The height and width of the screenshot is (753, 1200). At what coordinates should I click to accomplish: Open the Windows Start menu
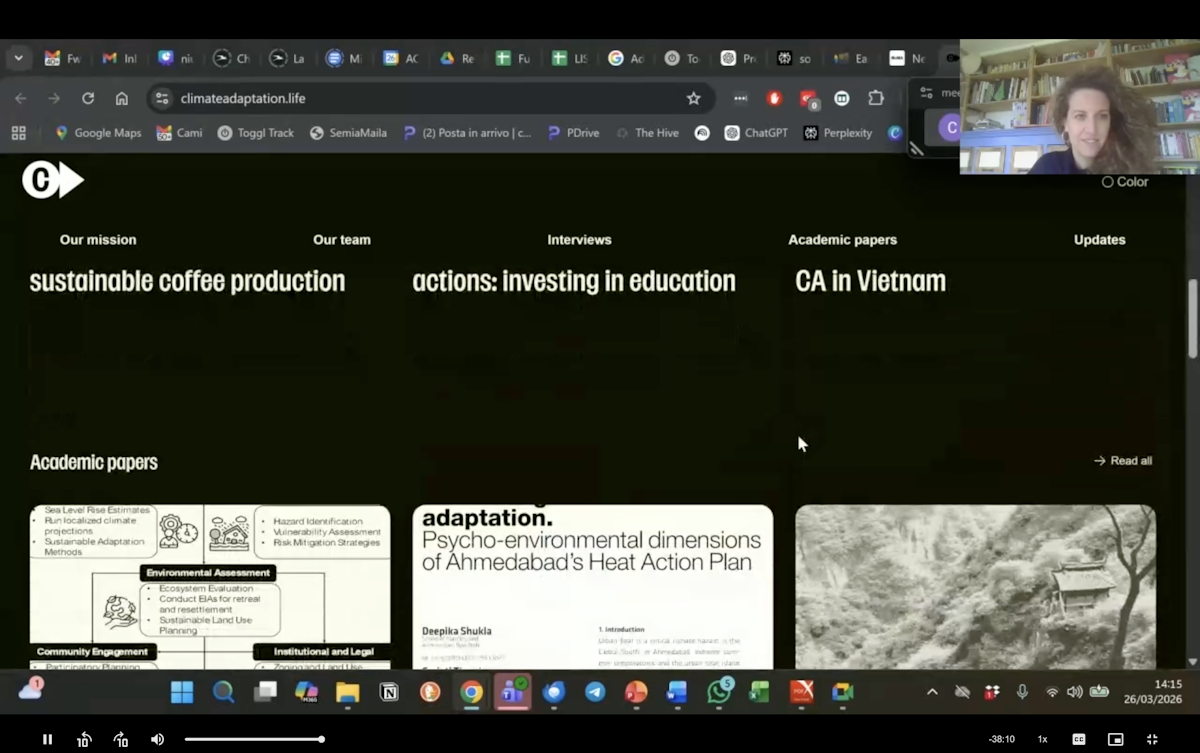pyautogui.click(x=182, y=692)
